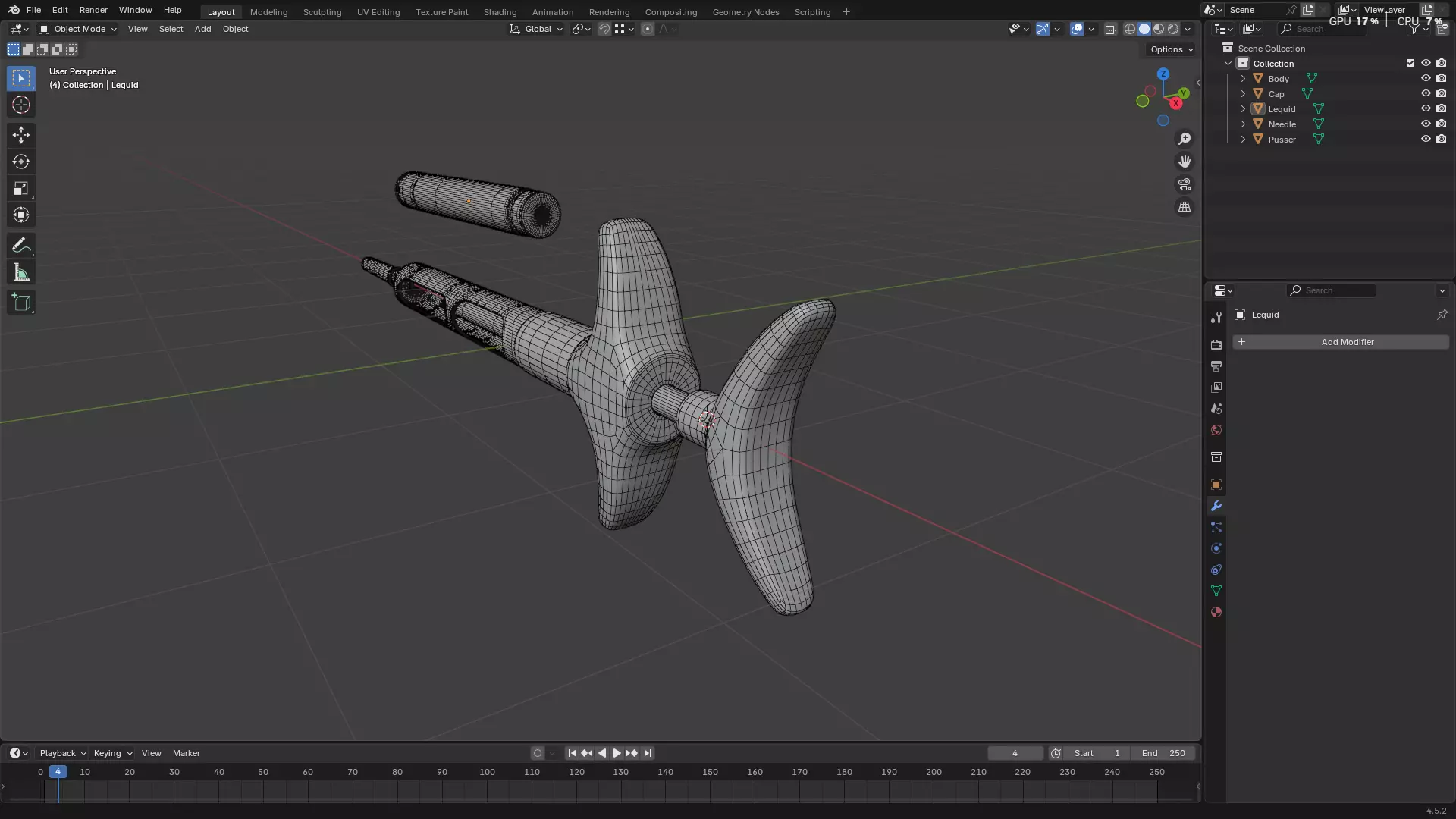Select the Move tool in toolbar
The width and height of the screenshot is (1456, 819).
coord(21,135)
